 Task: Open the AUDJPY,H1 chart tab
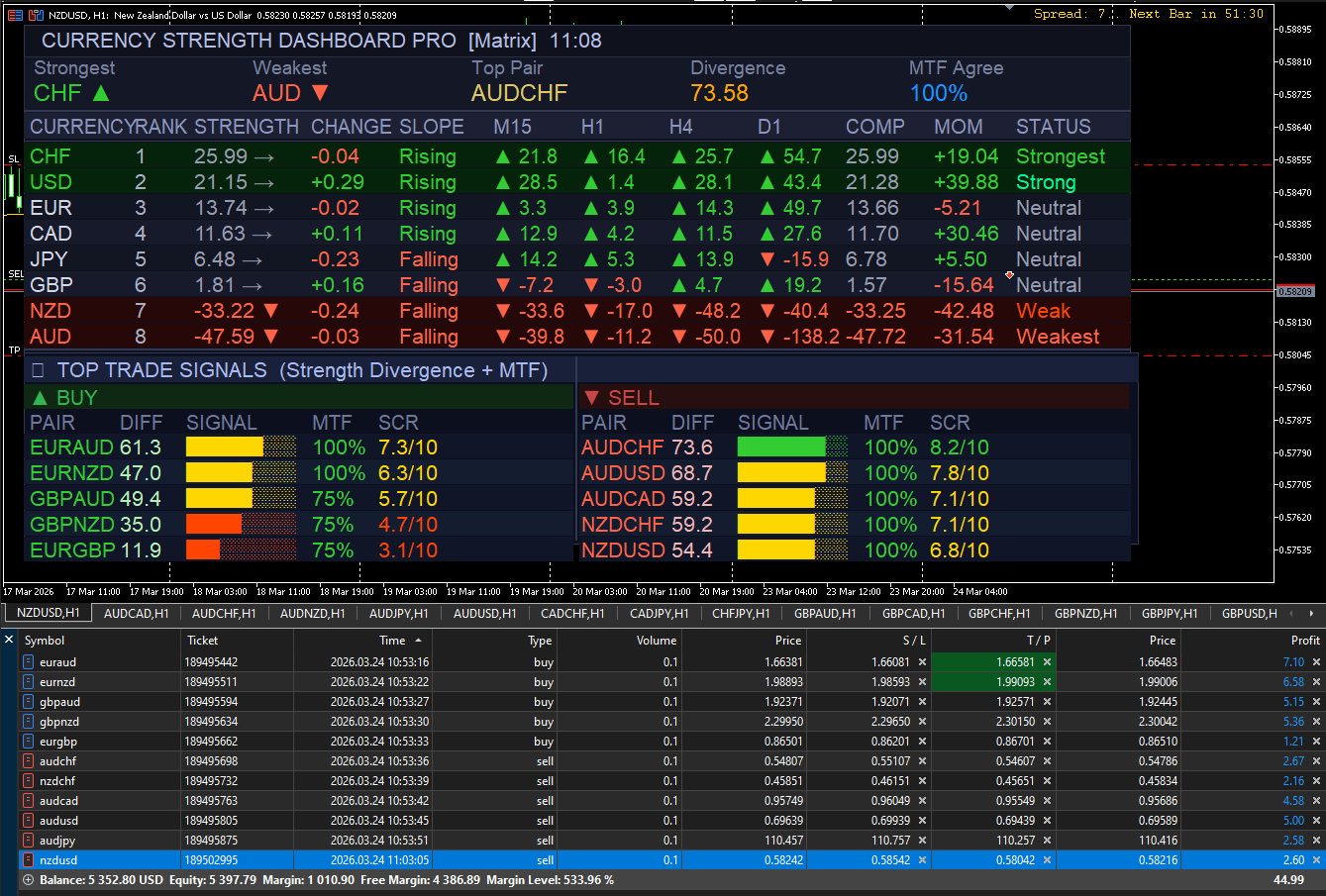[399, 614]
